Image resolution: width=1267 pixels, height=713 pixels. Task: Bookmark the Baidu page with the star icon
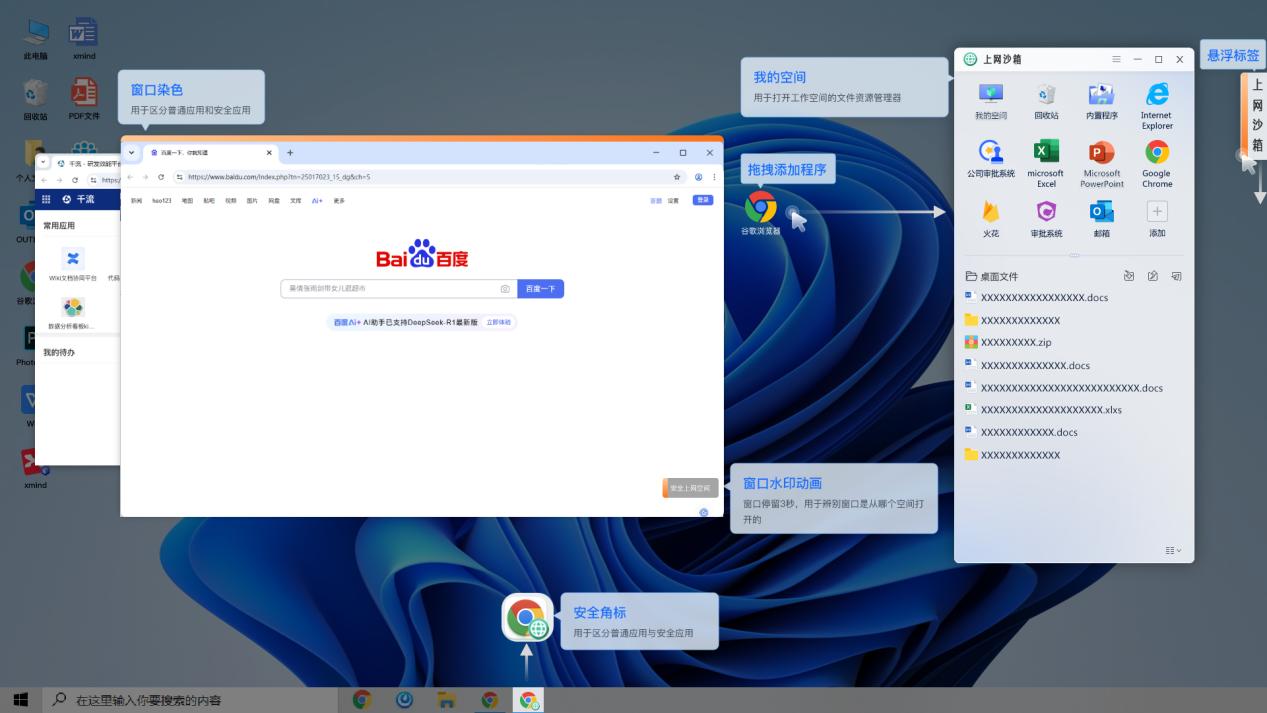click(677, 177)
